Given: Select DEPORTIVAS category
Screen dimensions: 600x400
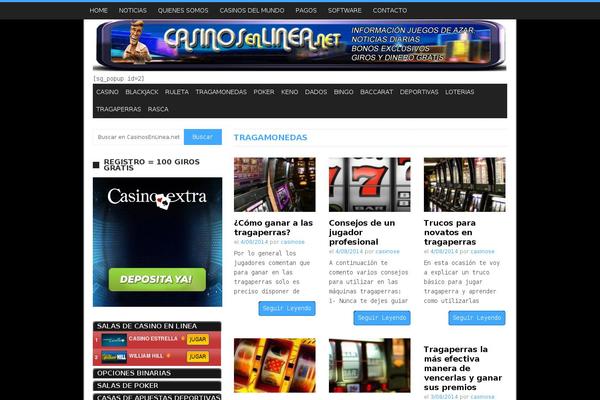Looking at the screenshot, I should (x=419, y=92).
